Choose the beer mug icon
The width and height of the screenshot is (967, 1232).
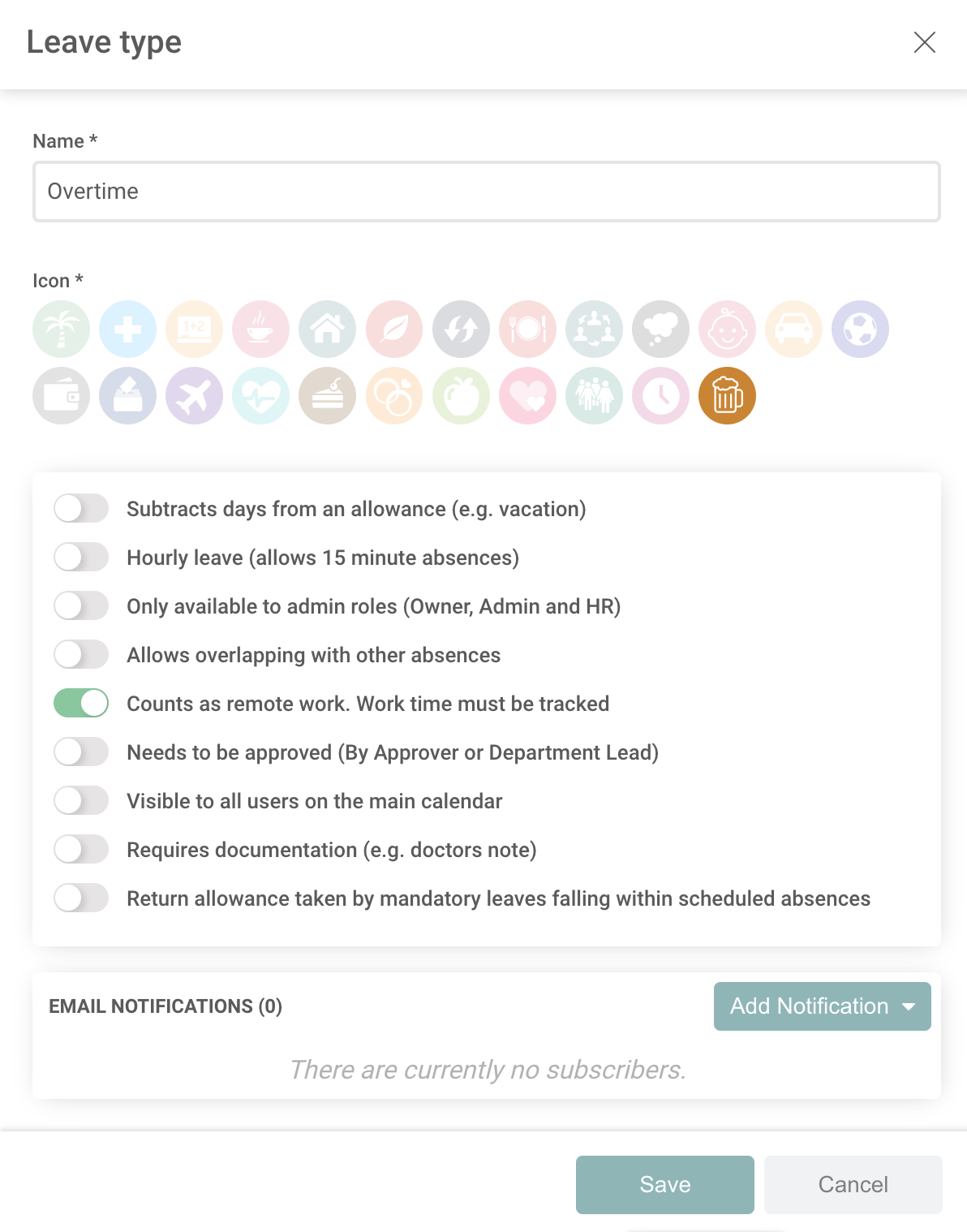pos(728,396)
